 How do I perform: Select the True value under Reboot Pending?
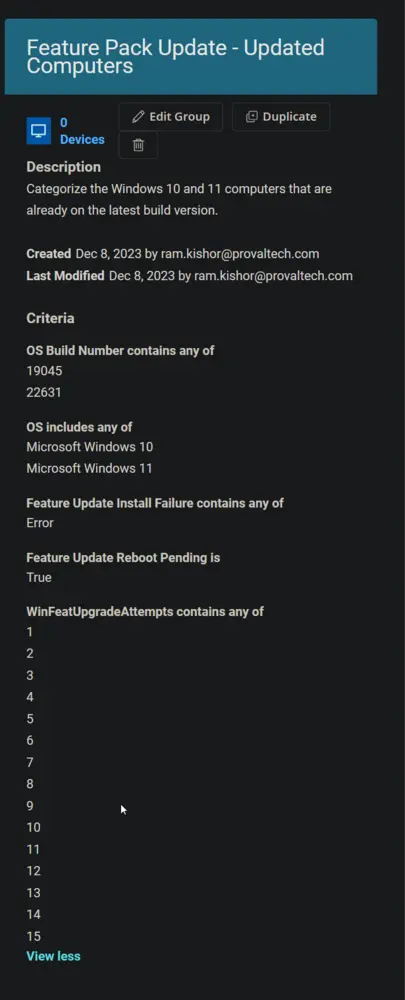coord(39,577)
